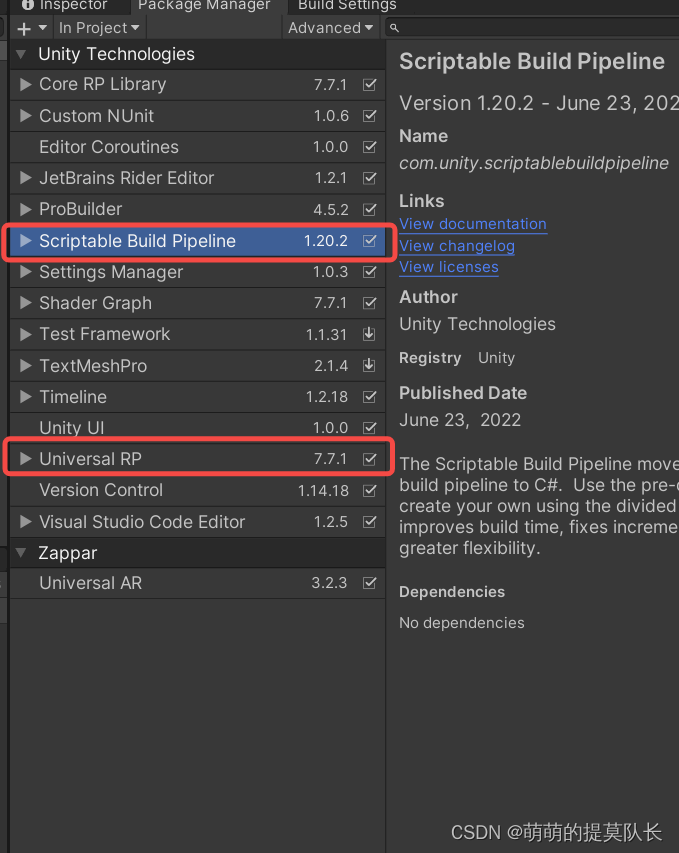Select the Universal AR package
This screenshot has height=853, width=679.
tap(197, 583)
